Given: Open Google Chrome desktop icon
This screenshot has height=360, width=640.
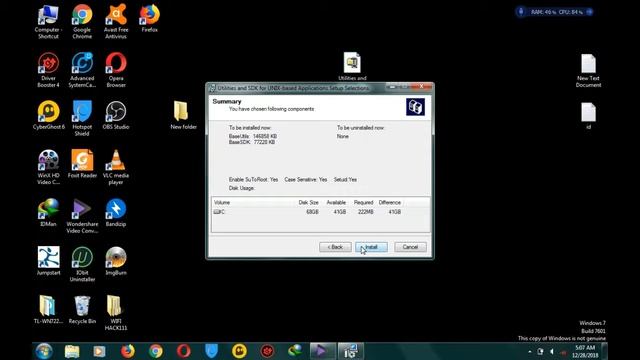Looking at the screenshot, I should coord(82,22).
